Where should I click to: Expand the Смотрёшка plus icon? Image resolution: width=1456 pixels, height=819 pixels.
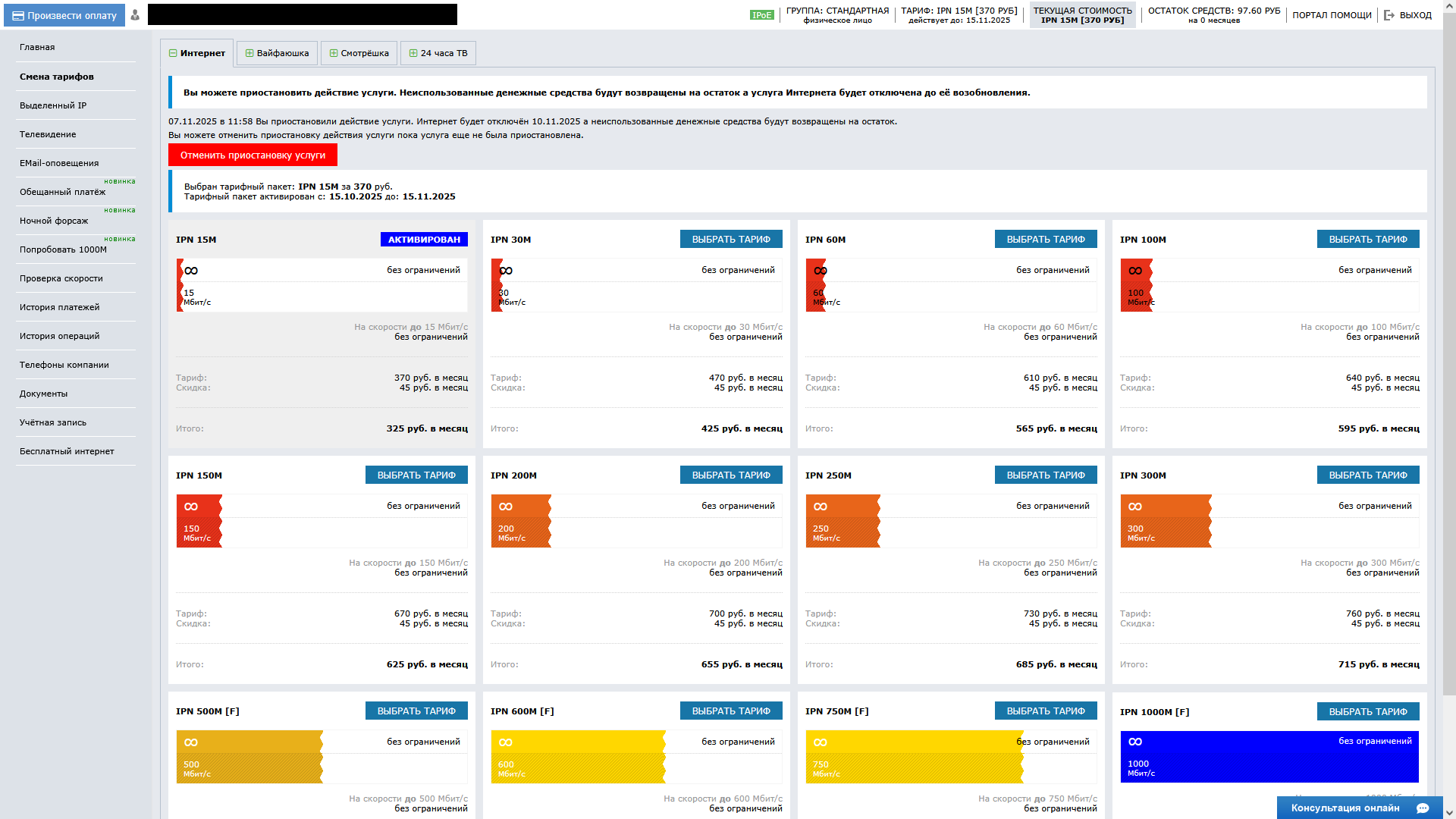334,53
